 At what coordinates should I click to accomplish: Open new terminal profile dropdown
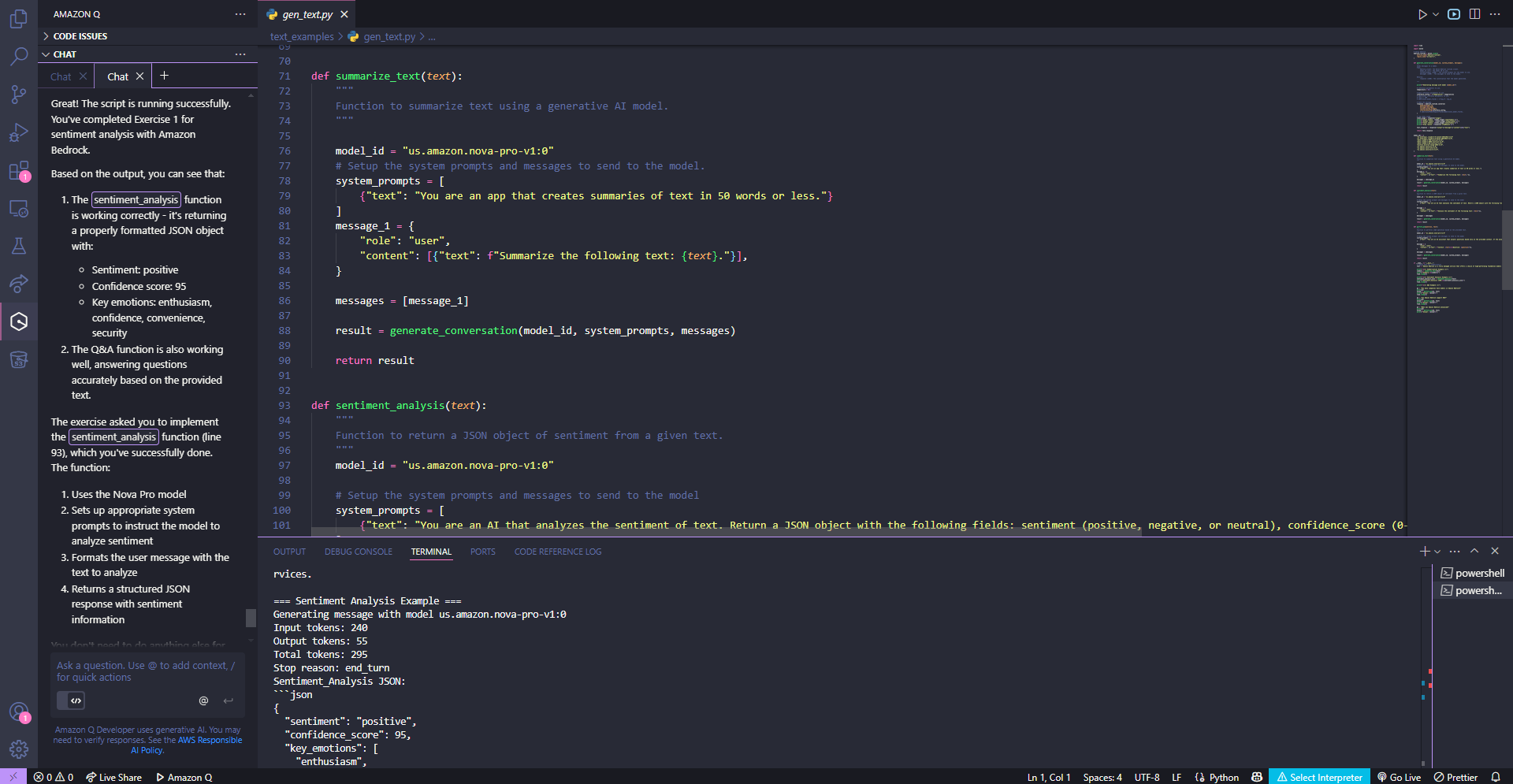[1437, 552]
